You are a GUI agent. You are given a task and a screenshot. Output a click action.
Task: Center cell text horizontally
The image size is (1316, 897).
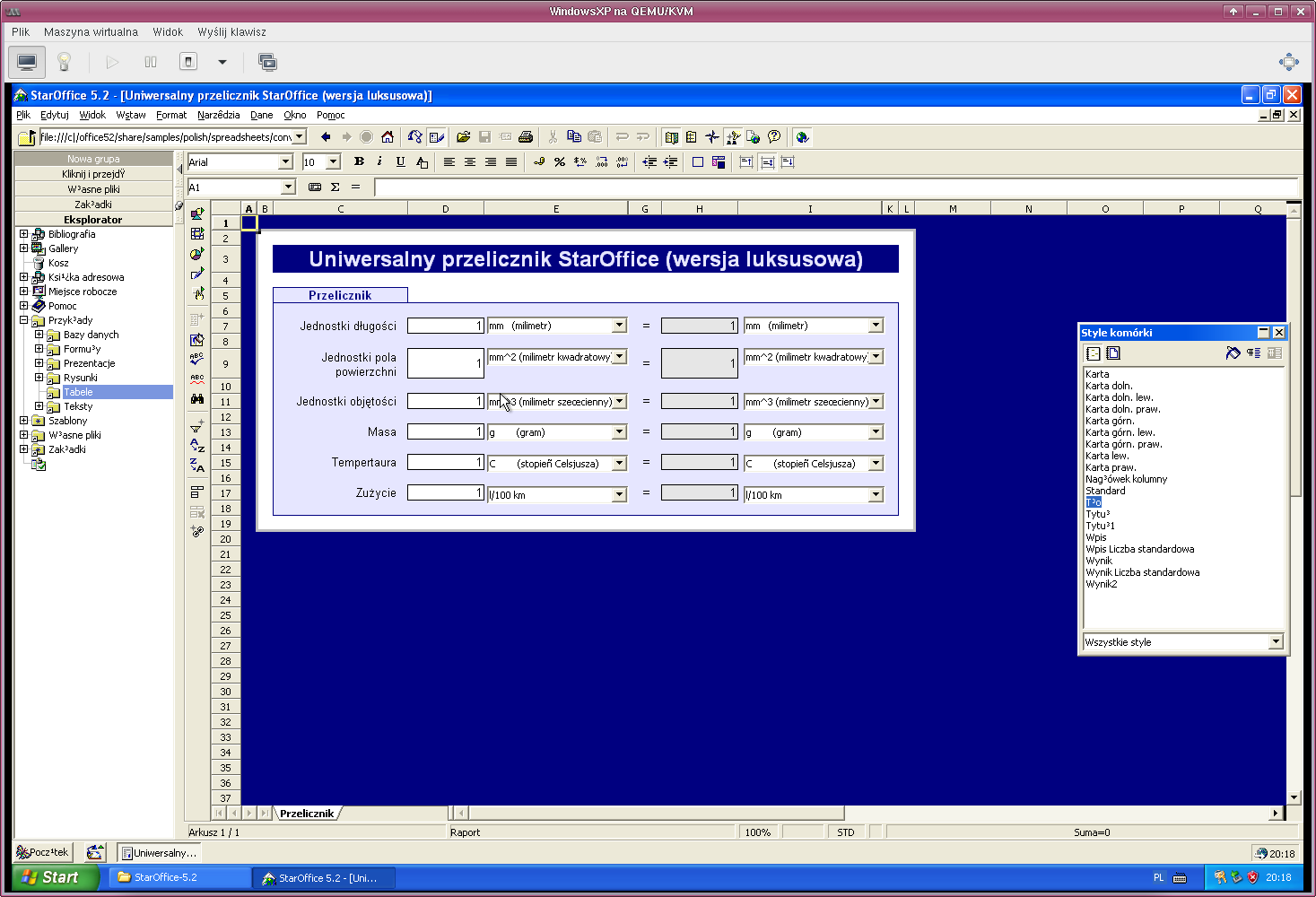(x=470, y=162)
